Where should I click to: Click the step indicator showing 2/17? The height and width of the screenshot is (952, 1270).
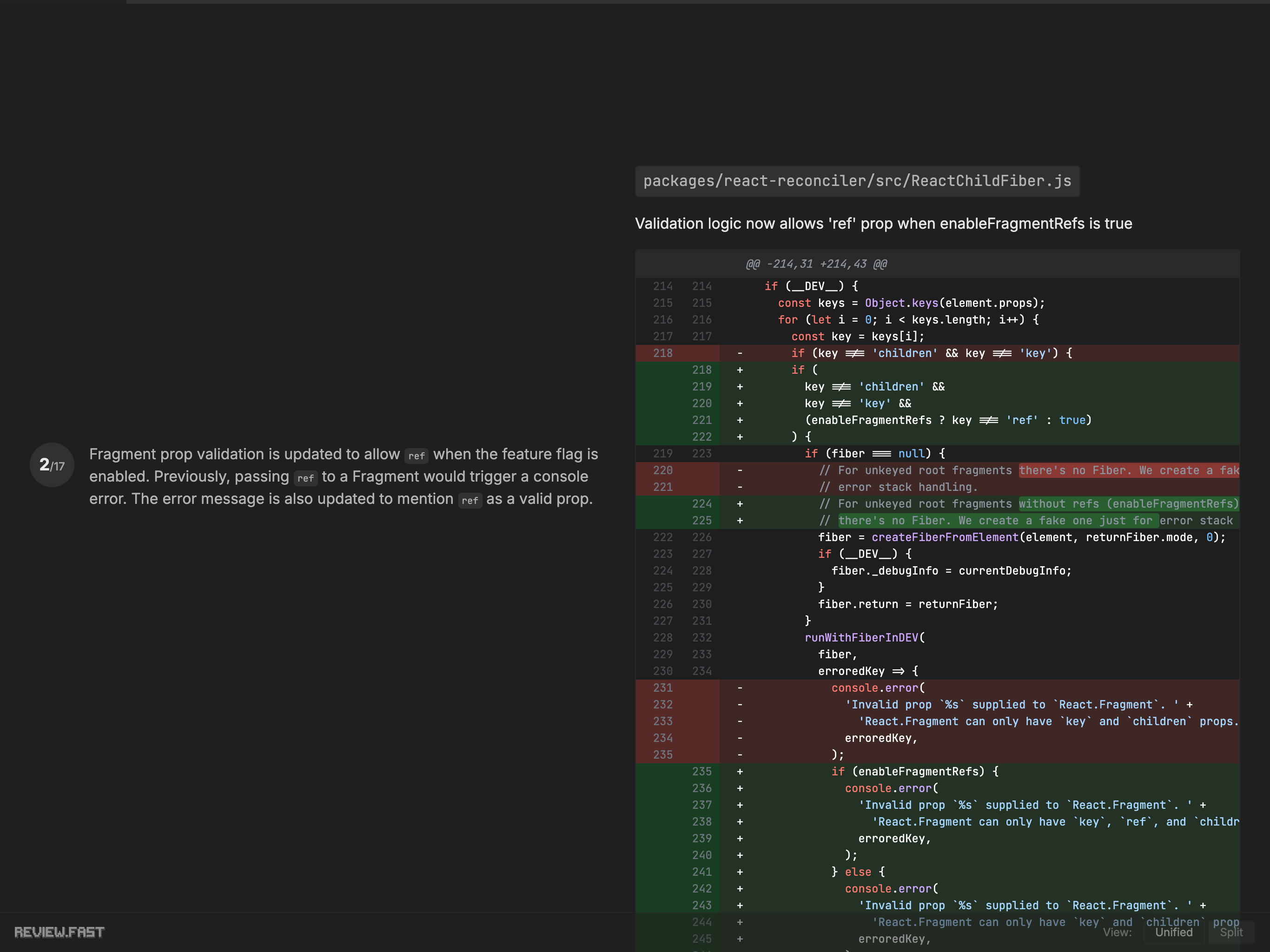(51, 465)
